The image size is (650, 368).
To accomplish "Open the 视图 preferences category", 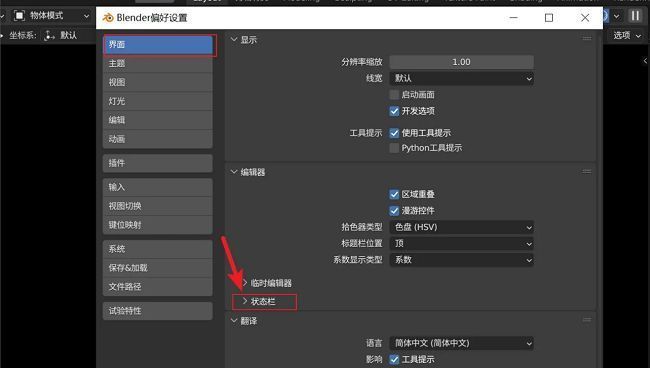I will pos(158,82).
